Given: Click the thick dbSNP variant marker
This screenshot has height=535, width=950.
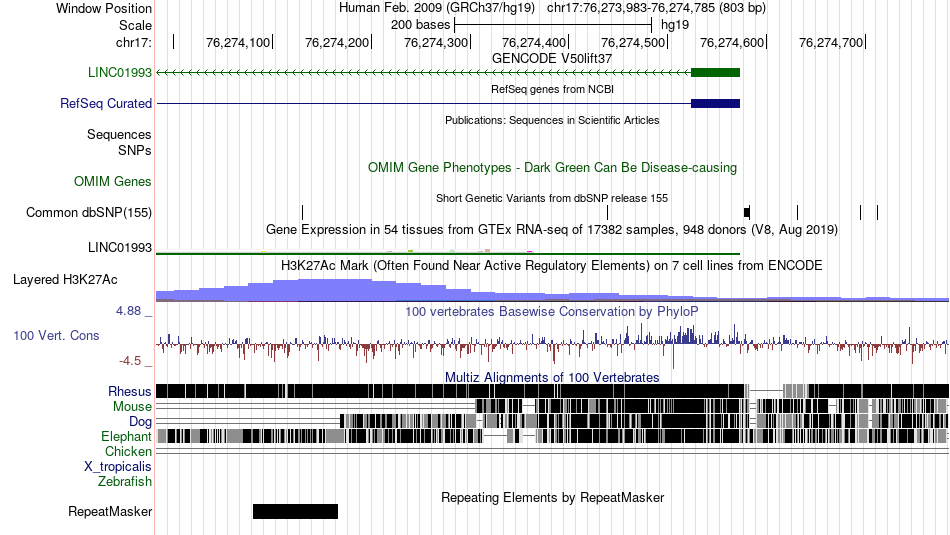Looking at the screenshot, I should (x=747, y=213).
